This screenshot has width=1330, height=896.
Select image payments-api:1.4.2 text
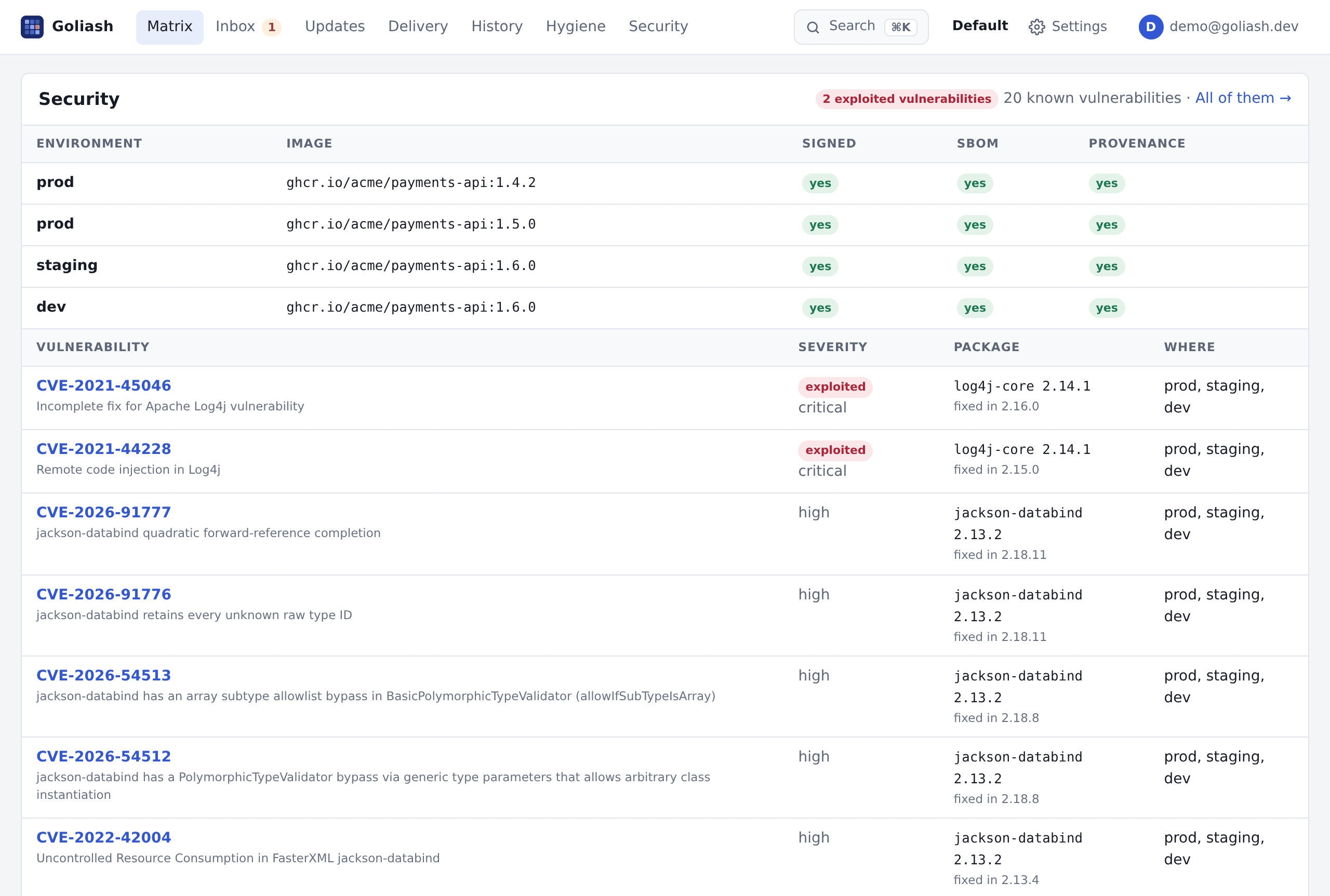coord(411,183)
